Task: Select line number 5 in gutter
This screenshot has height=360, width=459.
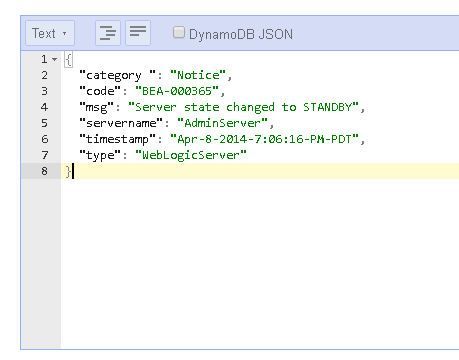Action: 44,123
